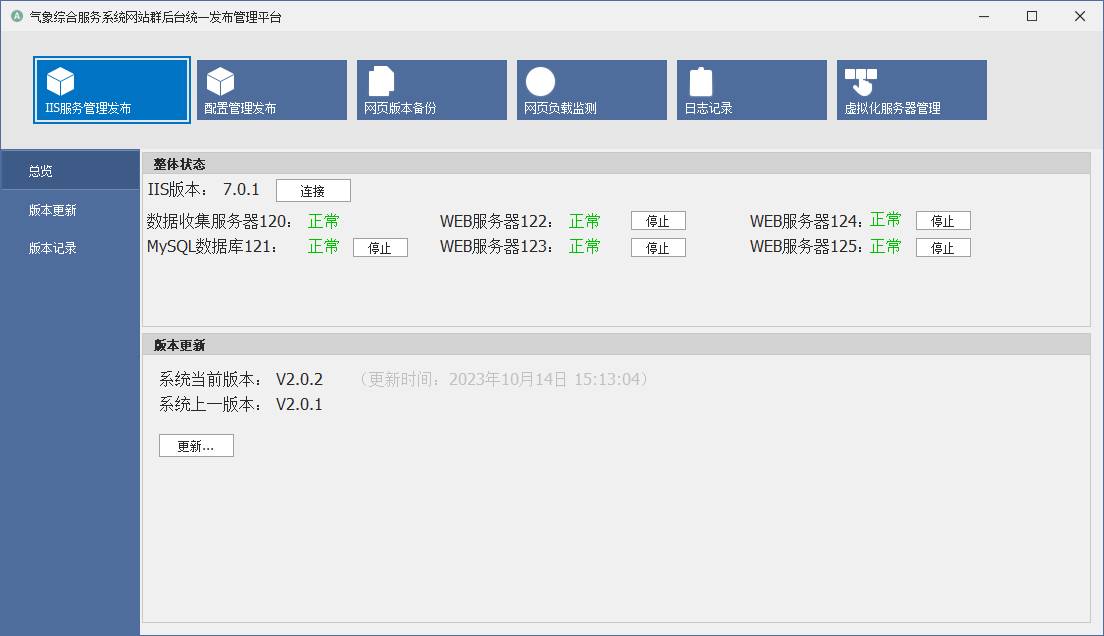Image resolution: width=1104 pixels, height=636 pixels.
Task: Click previous version value V2.0.1
Action: 299,405
